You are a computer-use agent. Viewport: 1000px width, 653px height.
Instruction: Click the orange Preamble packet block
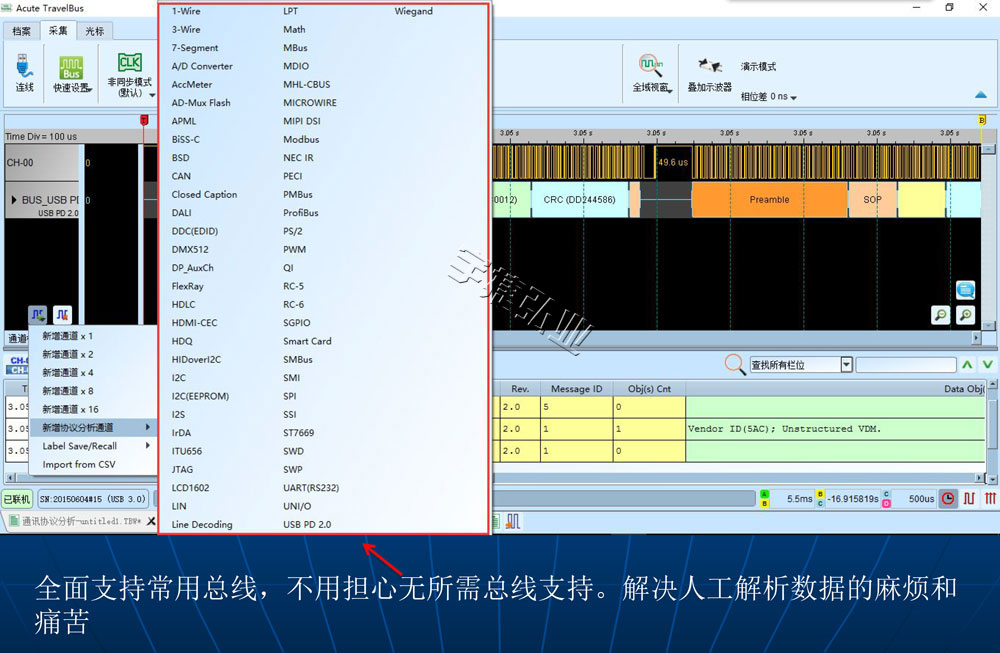pos(769,200)
